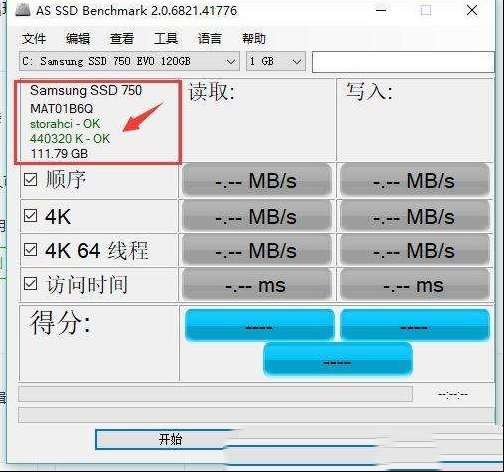Open the 工具 menu
Viewport: 504px width, 472px height.
click(166, 38)
